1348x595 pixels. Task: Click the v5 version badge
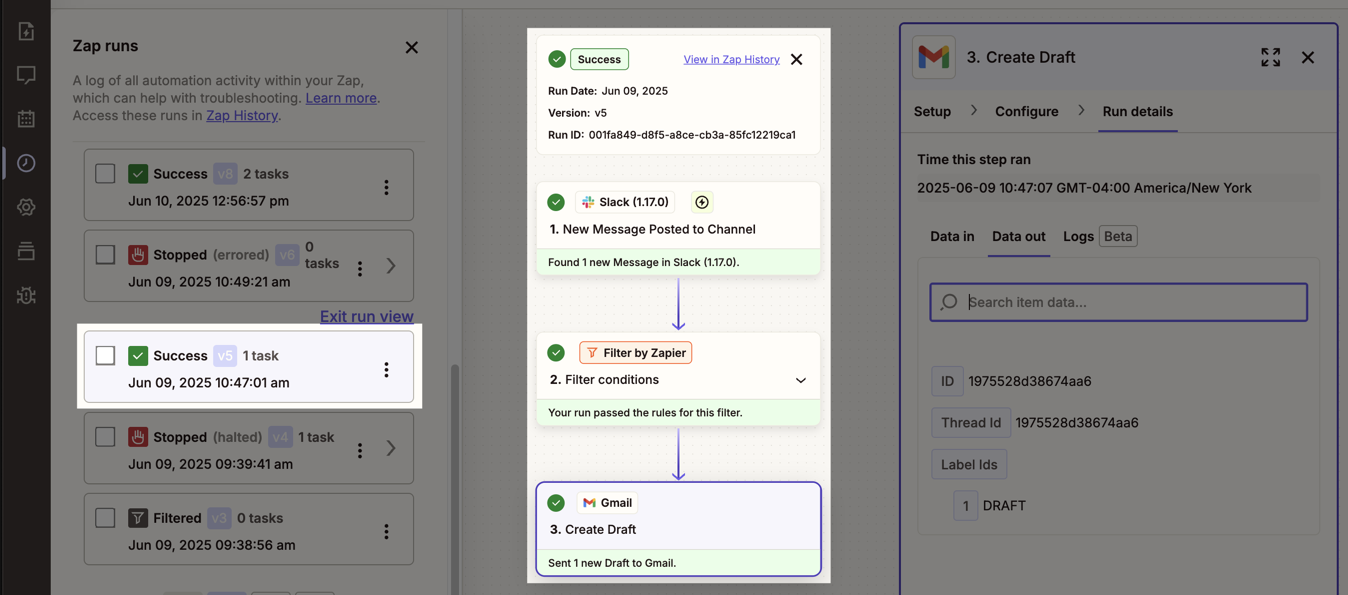[225, 355]
